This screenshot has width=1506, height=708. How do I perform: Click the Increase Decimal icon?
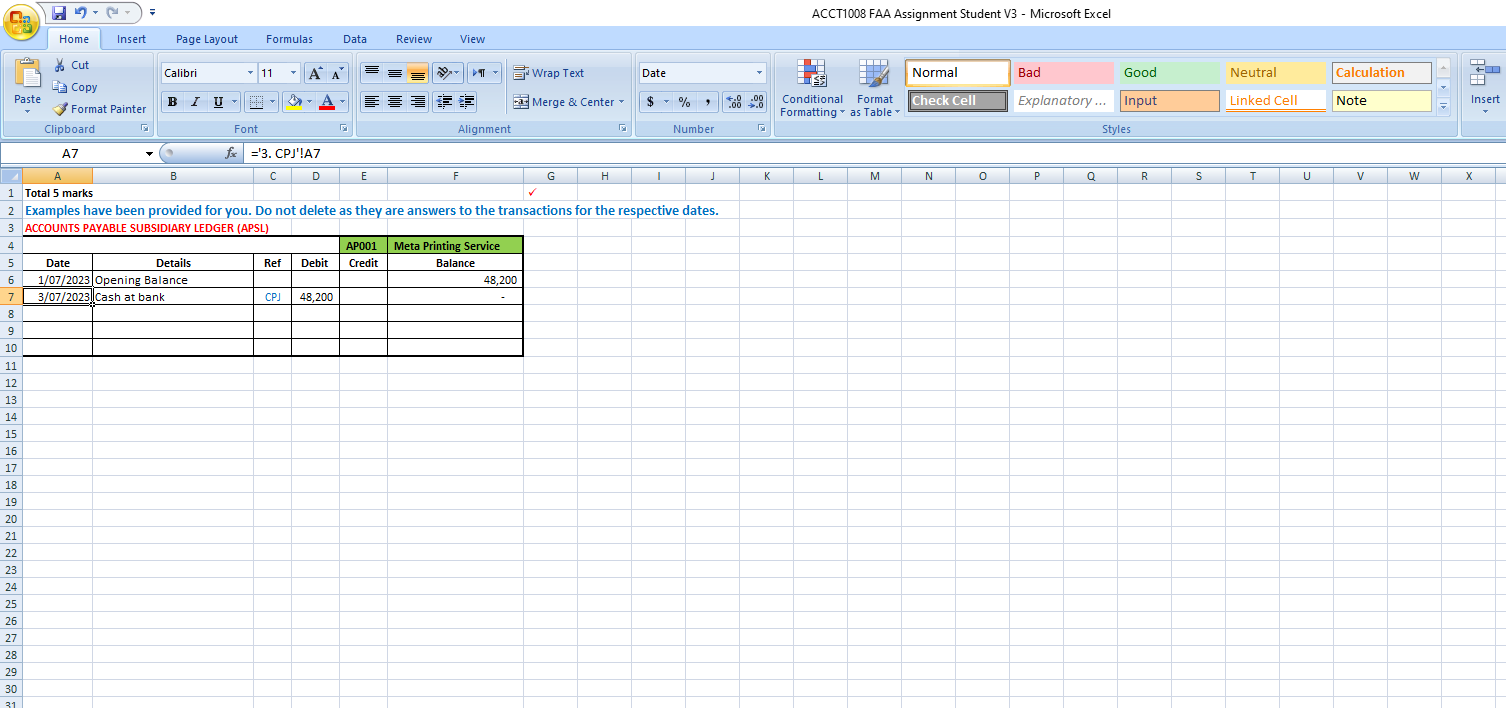[731, 102]
